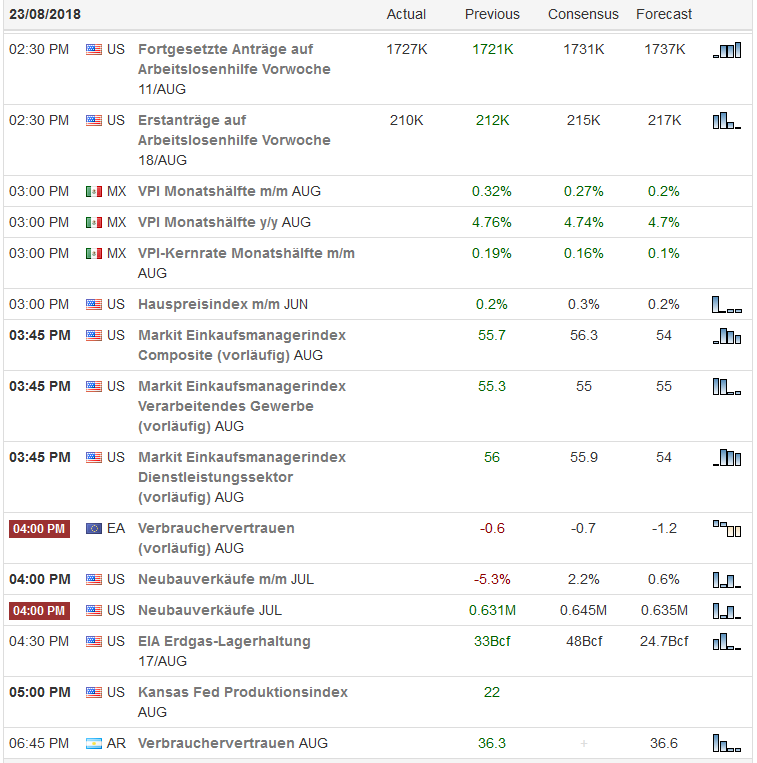Open Markit Verarbeitendes Gewerbe event link
Screen dimensions: 757x763
[242, 406]
